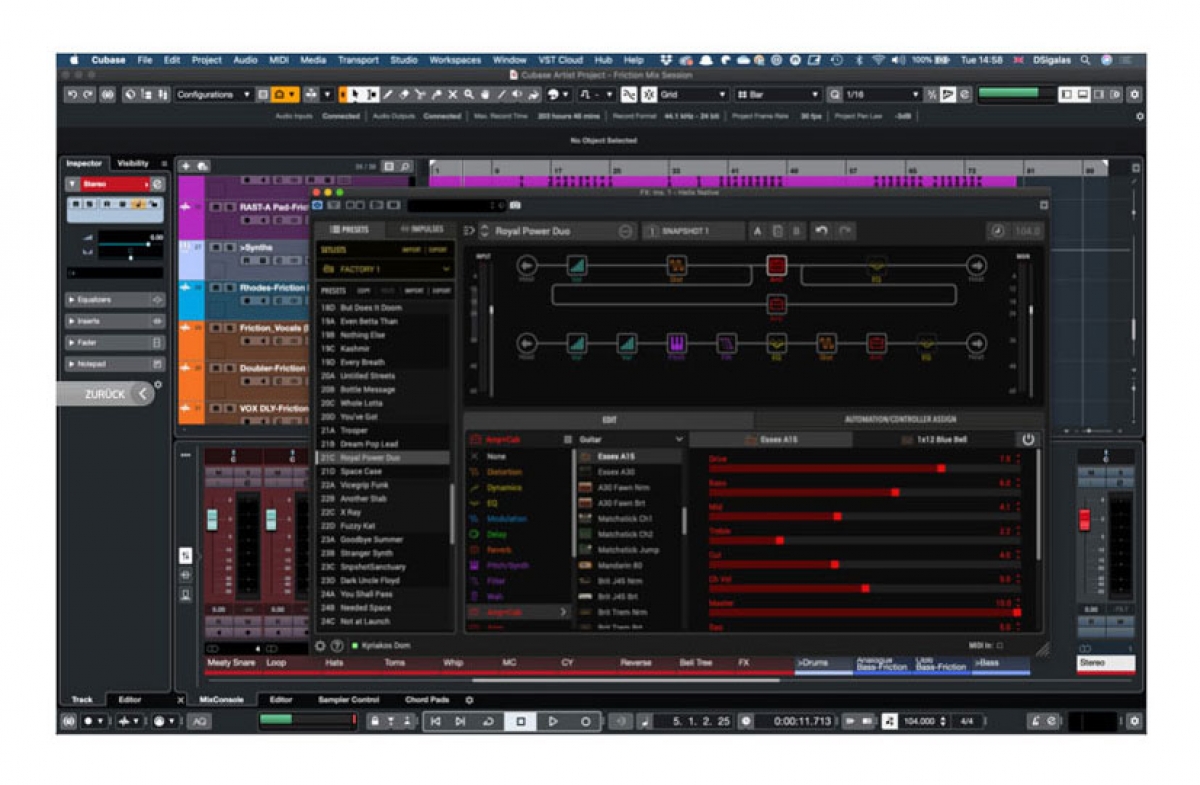The height and width of the screenshot is (785, 1200).
Task: Expand the Equalizers section in Inspector
Action: pyautogui.click(x=115, y=300)
